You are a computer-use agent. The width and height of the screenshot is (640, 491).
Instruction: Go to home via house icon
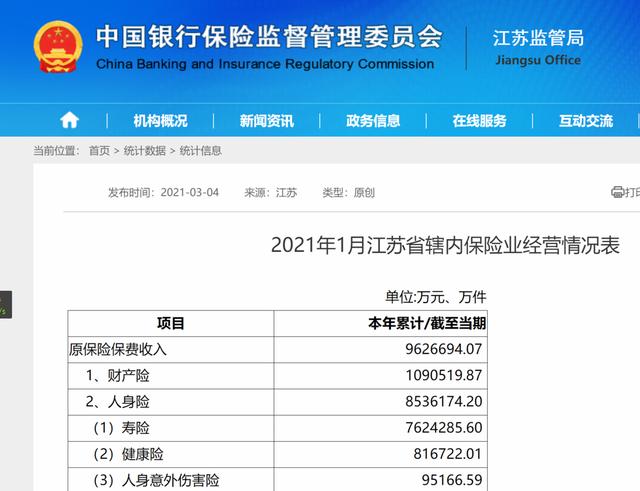69,120
